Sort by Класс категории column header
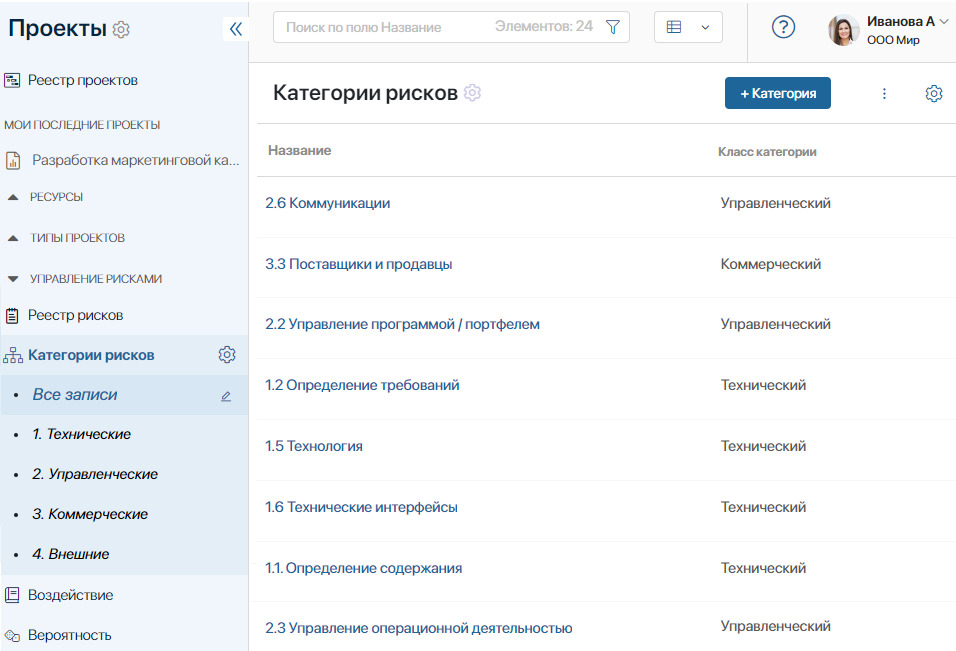956x651 pixels. click(x=767, y=152)
